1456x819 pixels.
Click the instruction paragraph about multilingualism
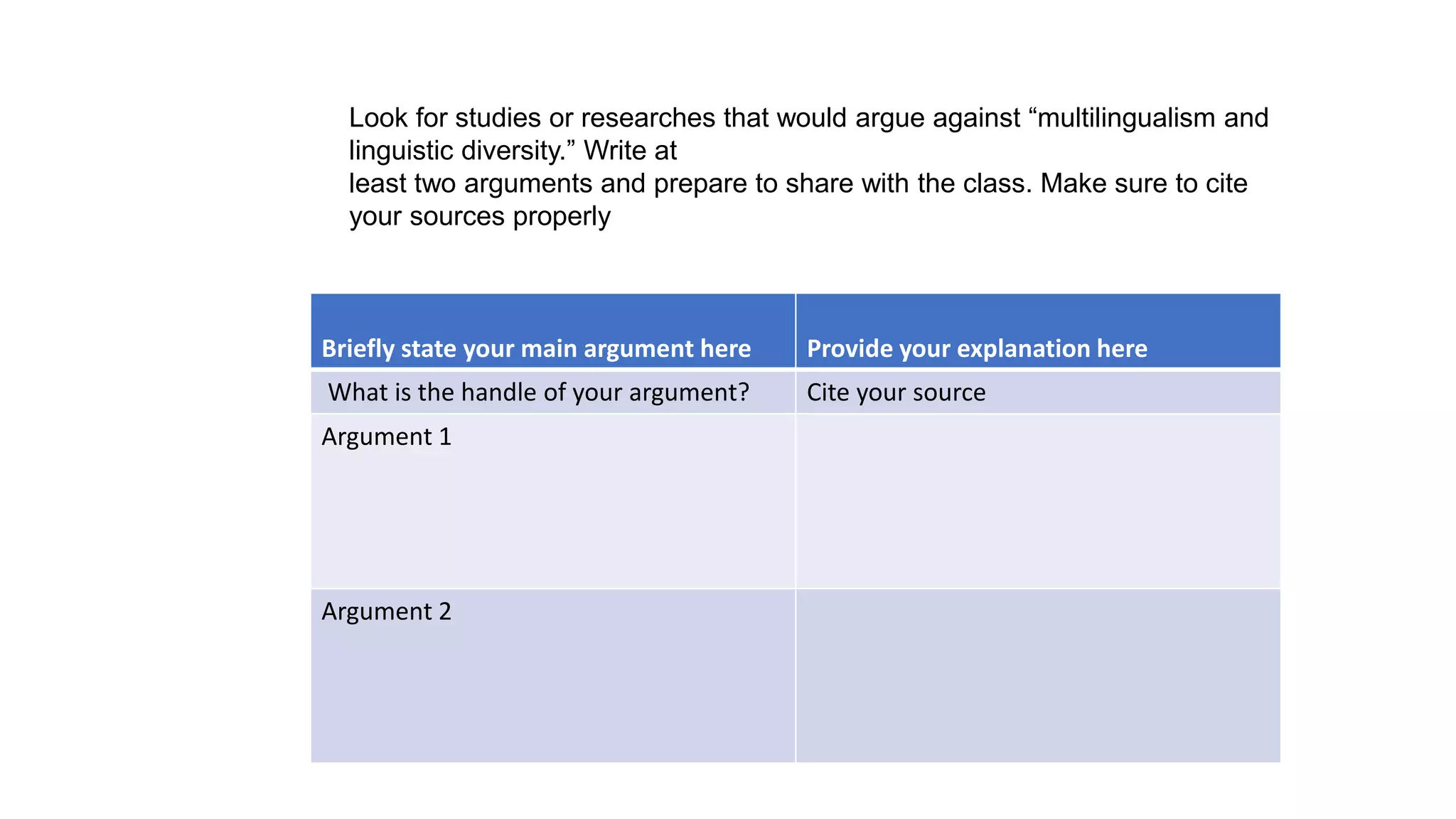pos(808,167)
